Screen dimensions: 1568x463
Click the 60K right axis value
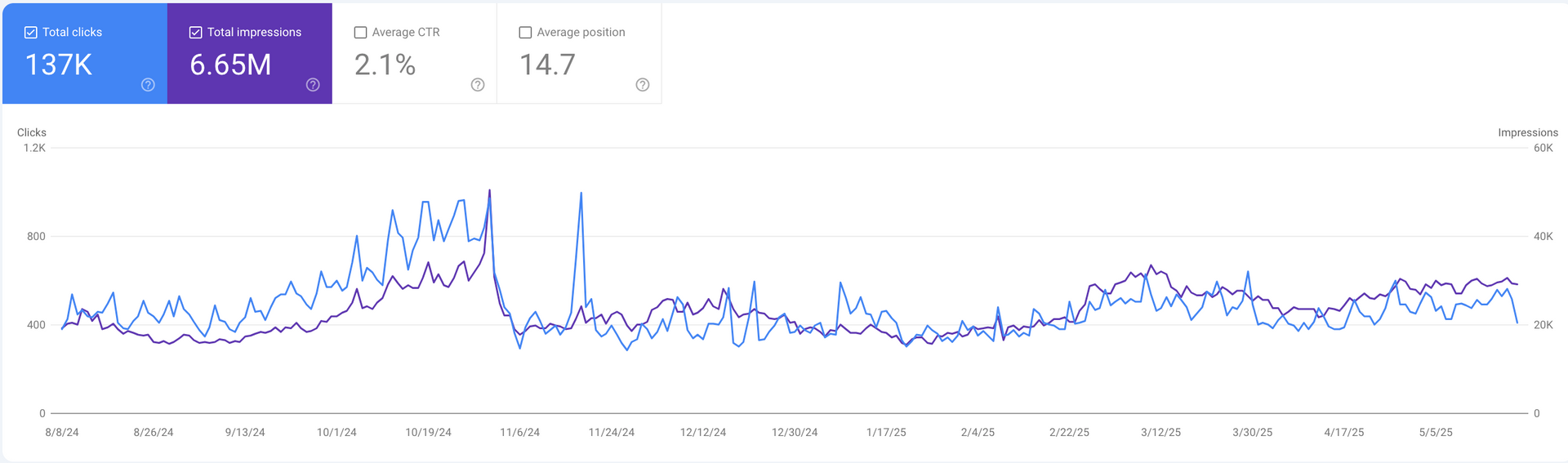[x=1543, y=148]
